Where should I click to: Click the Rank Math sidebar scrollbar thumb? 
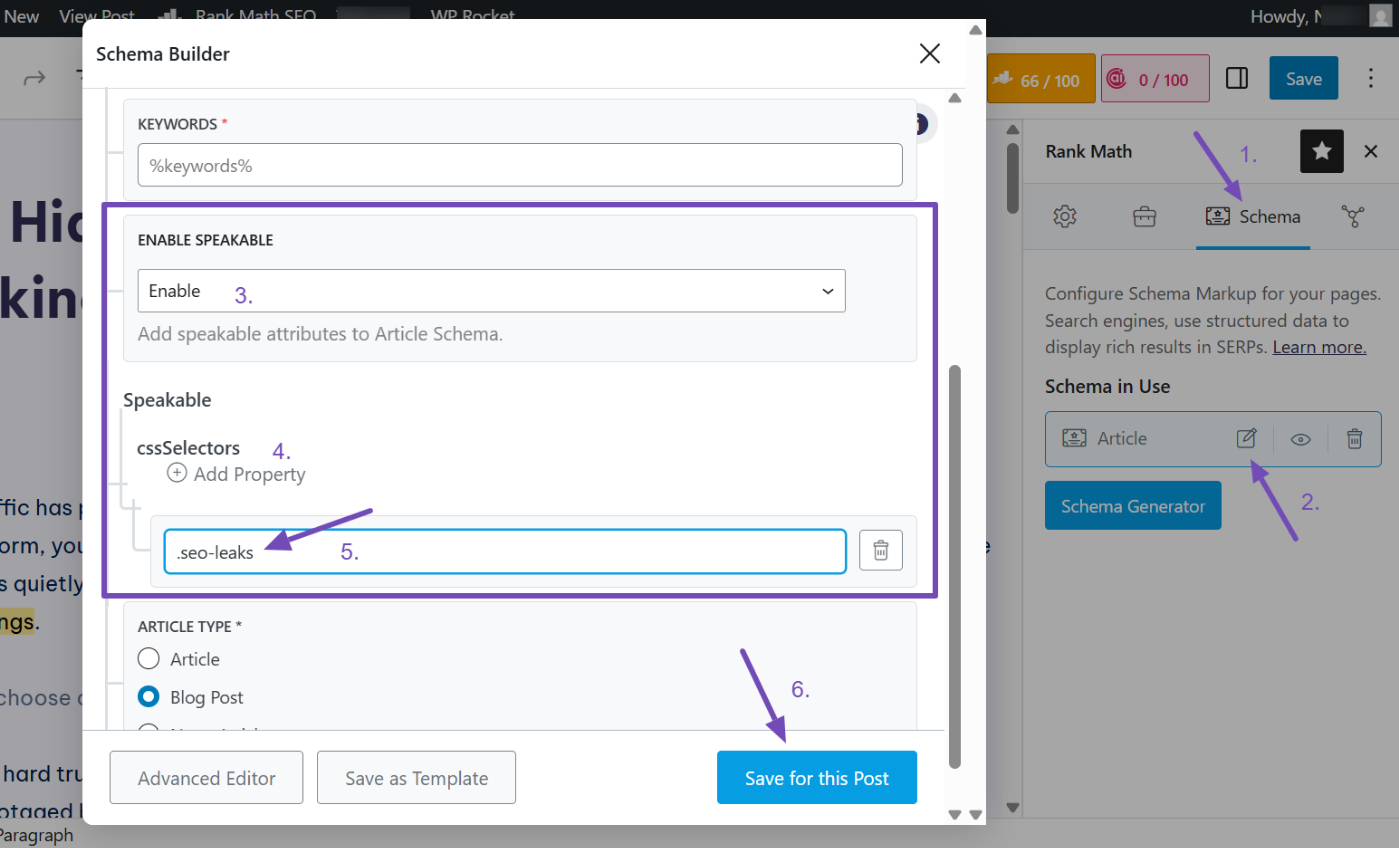(1012, 178)
